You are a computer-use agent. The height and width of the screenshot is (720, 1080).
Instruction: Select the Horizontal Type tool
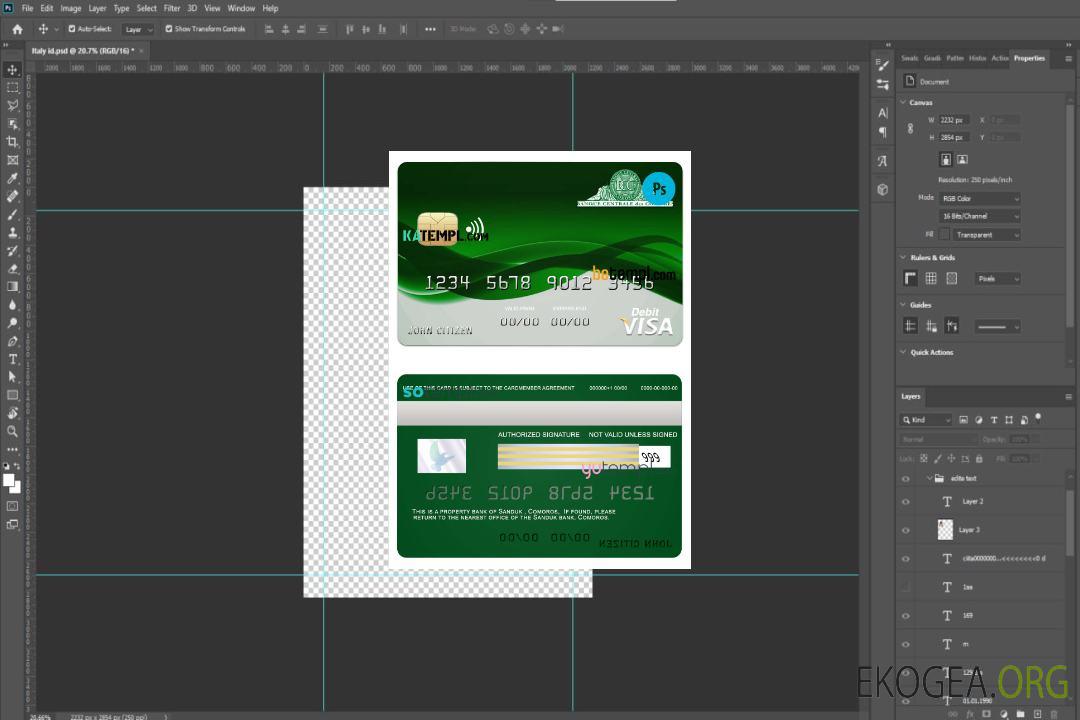(x=12, y=359)
